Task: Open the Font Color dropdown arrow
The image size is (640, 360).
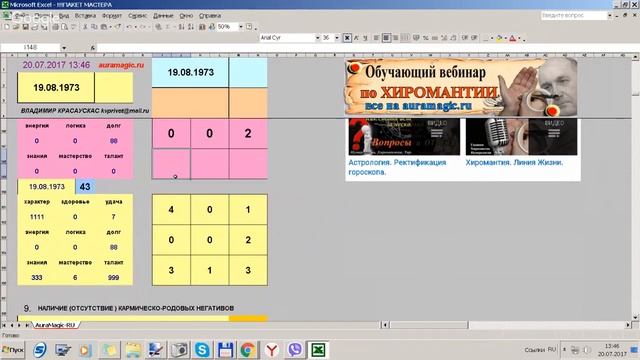Action: pyautogui.click(x=519, y=38)
